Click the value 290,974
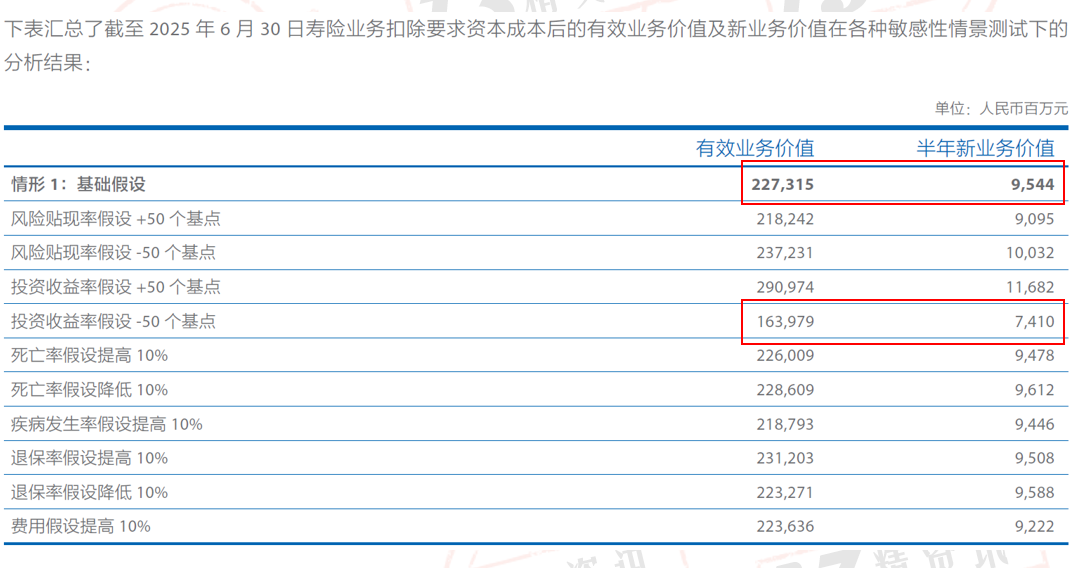 785,287
